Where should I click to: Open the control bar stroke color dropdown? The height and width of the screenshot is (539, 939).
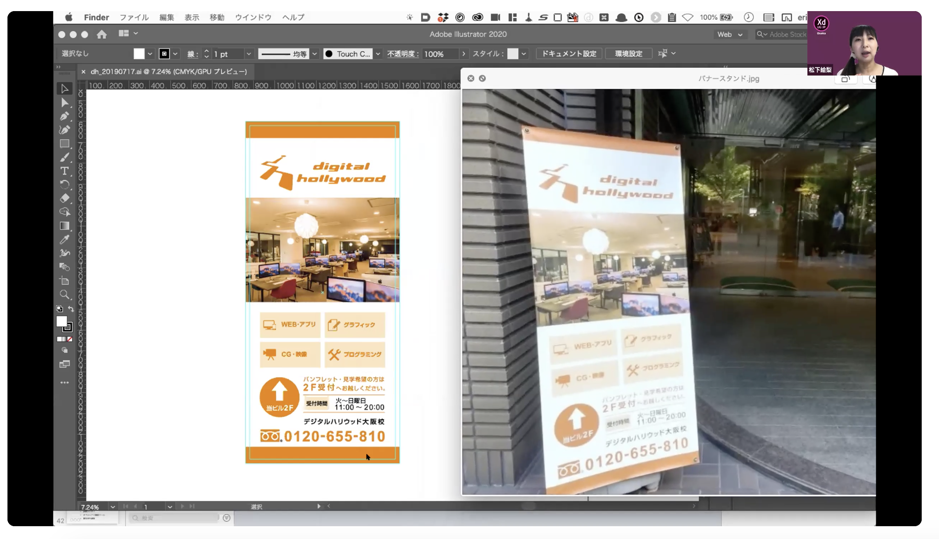click(175, 54)
